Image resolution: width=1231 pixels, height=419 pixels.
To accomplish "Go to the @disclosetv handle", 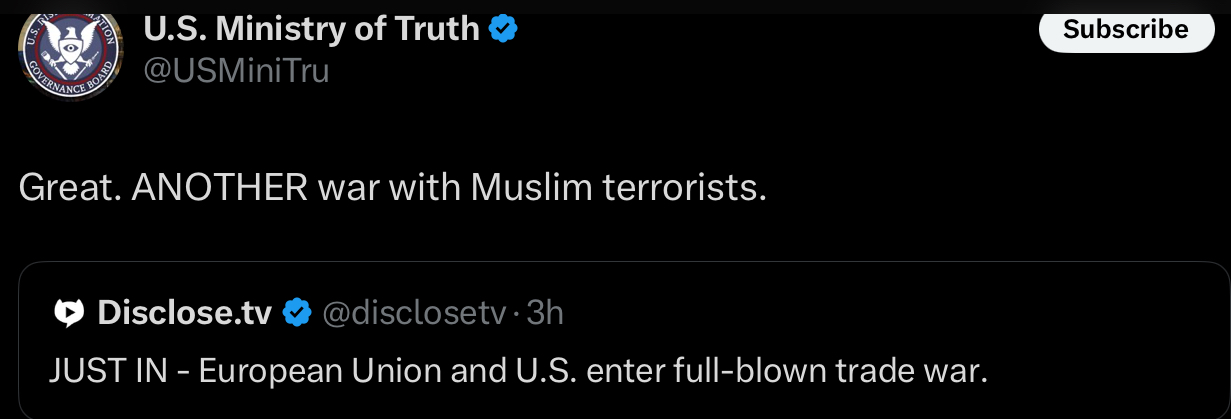I will pos(414,313).
